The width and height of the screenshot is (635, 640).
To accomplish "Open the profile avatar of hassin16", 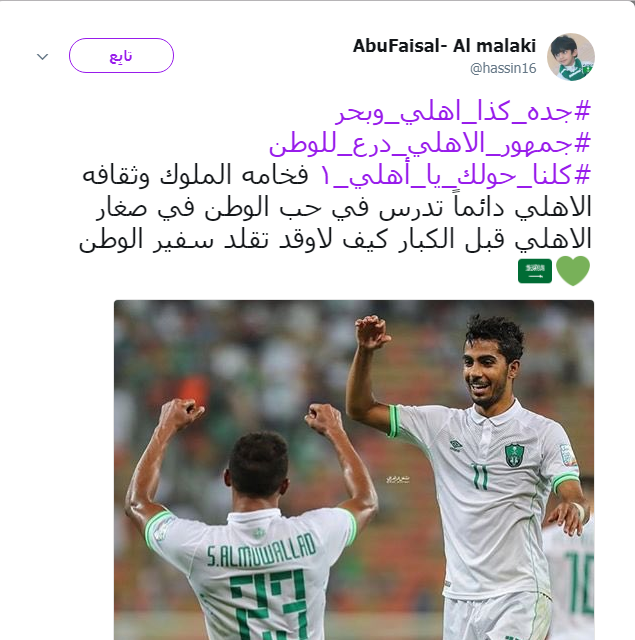I will click(571, 57).
